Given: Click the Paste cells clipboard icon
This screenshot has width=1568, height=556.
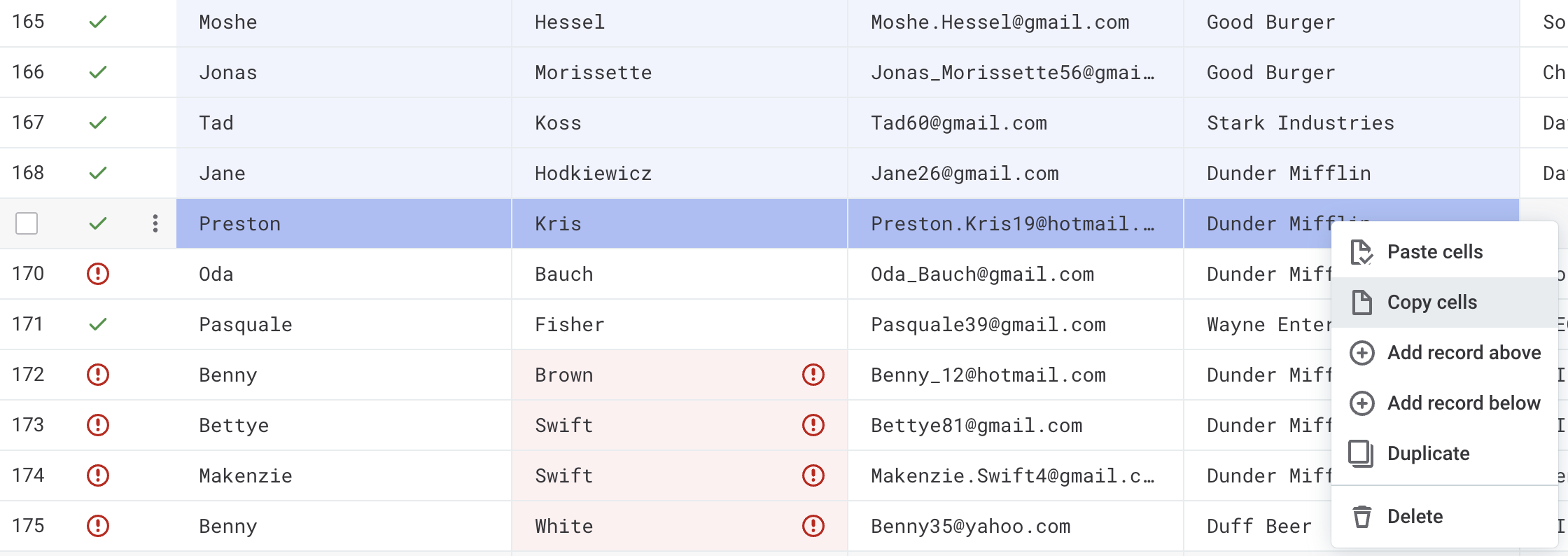Looking at the screenshot, I should pyautogui.click(x=1361, y=252).
